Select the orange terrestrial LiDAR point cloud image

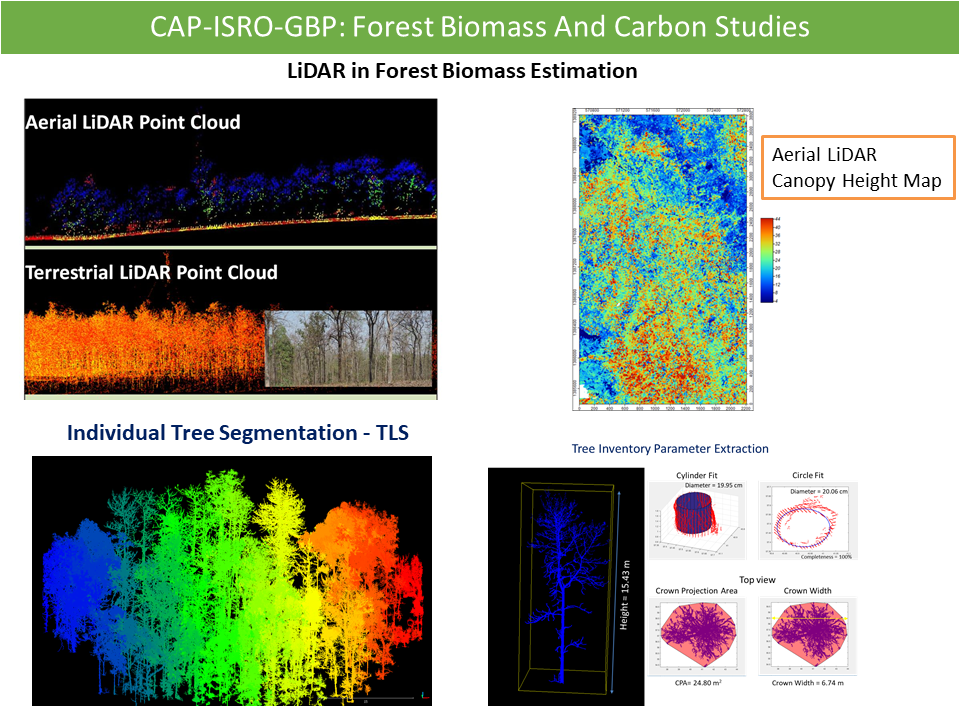click(144, 348)
